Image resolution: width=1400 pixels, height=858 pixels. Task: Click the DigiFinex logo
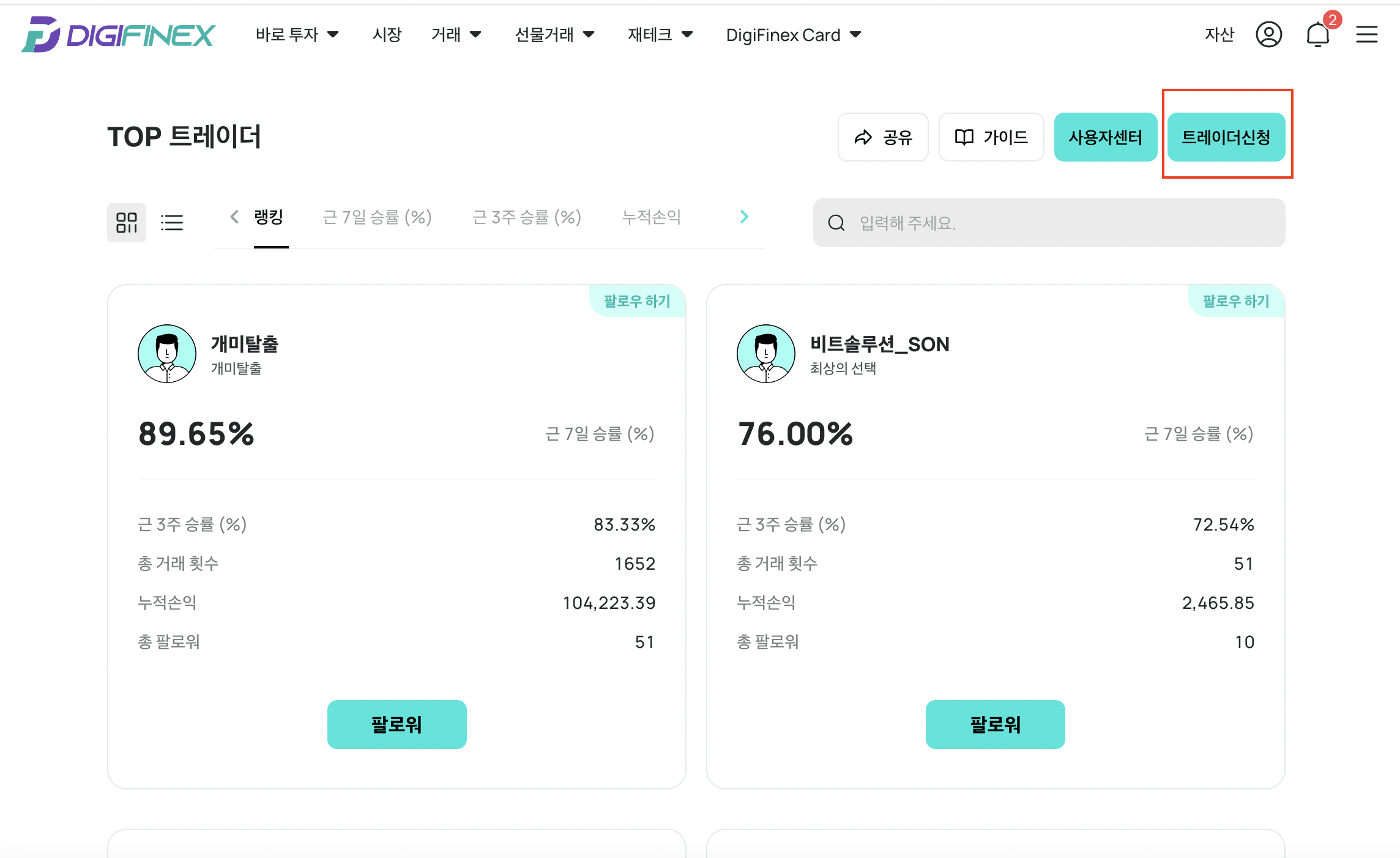click(x=118, y=34)
